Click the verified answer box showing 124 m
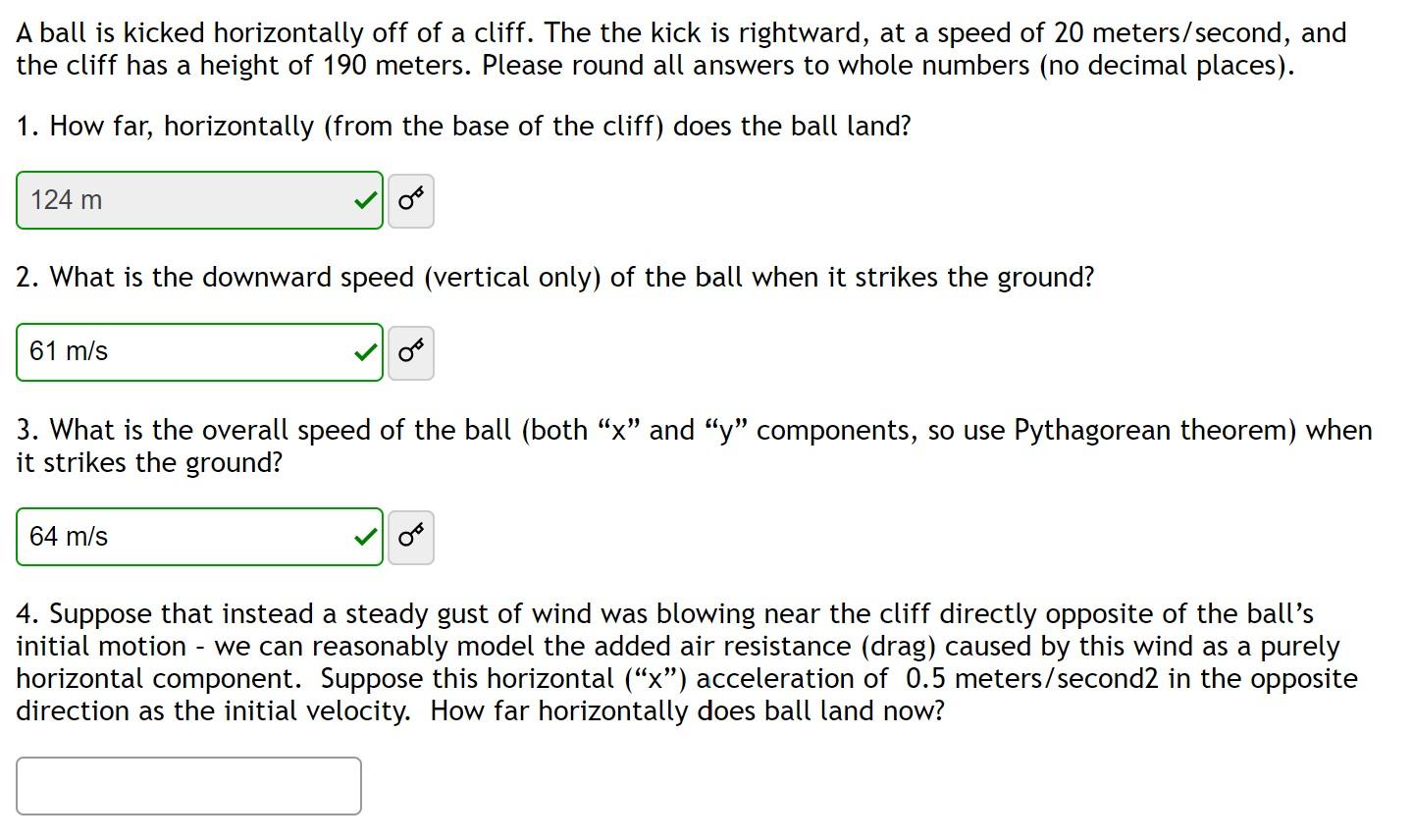This screenshot has width=1413, height=840. (x=177, y=199)
